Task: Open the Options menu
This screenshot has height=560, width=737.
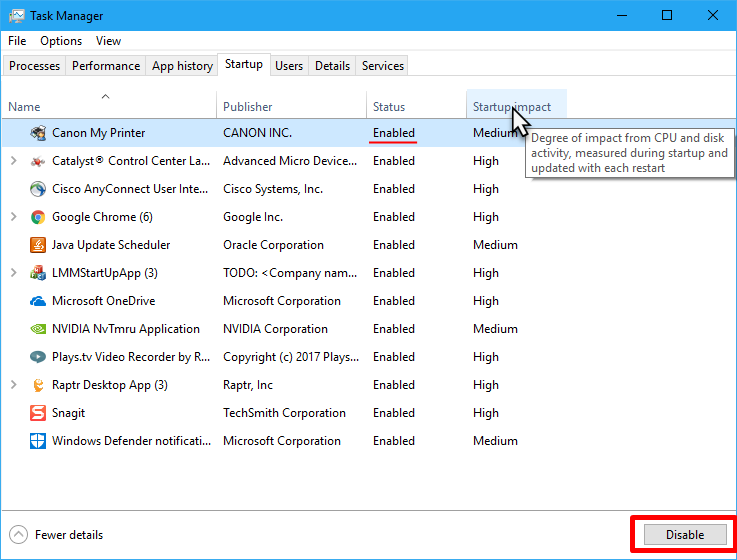Action: pos(61,41)
